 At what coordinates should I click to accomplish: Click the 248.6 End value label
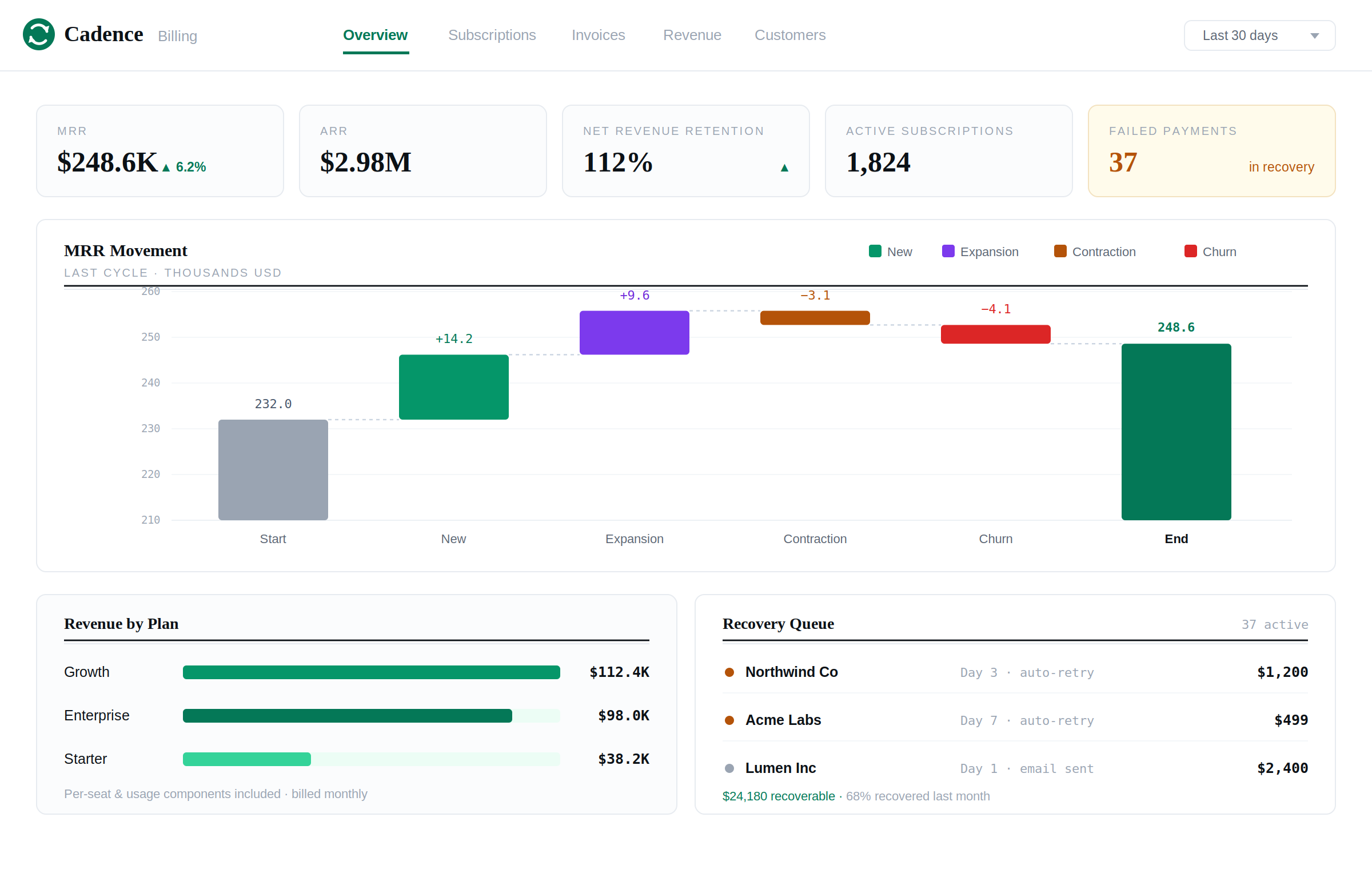click(x=1176, y=328)
